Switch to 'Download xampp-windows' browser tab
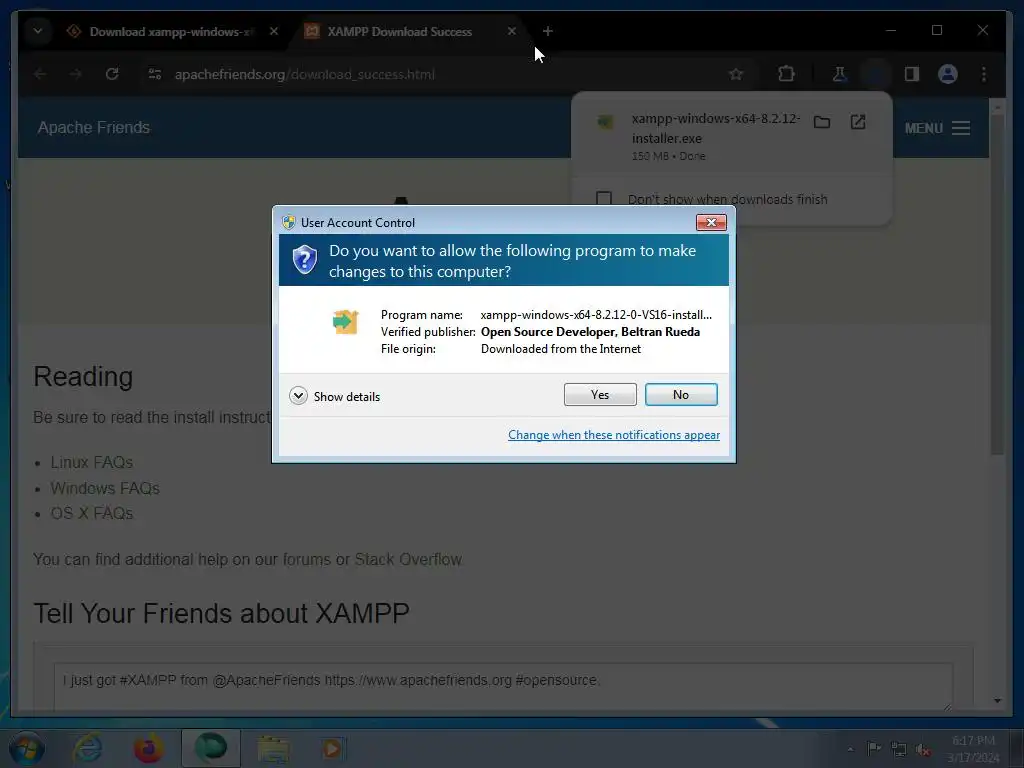The image size is (1024, 768). (171, 31)
